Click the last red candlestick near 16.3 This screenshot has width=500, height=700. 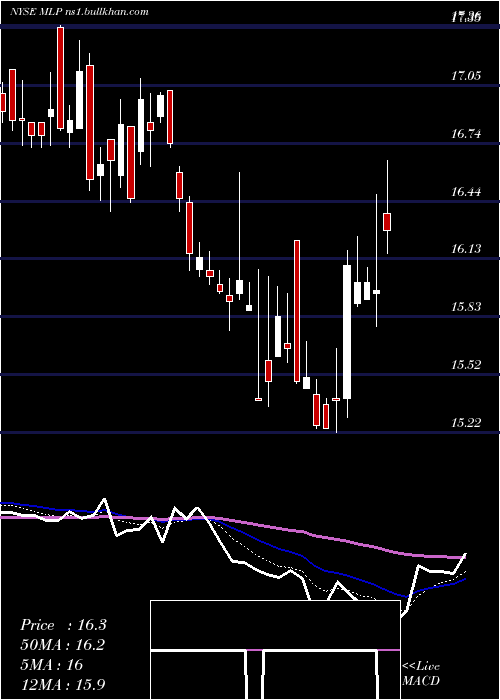[x=387, y=222]
